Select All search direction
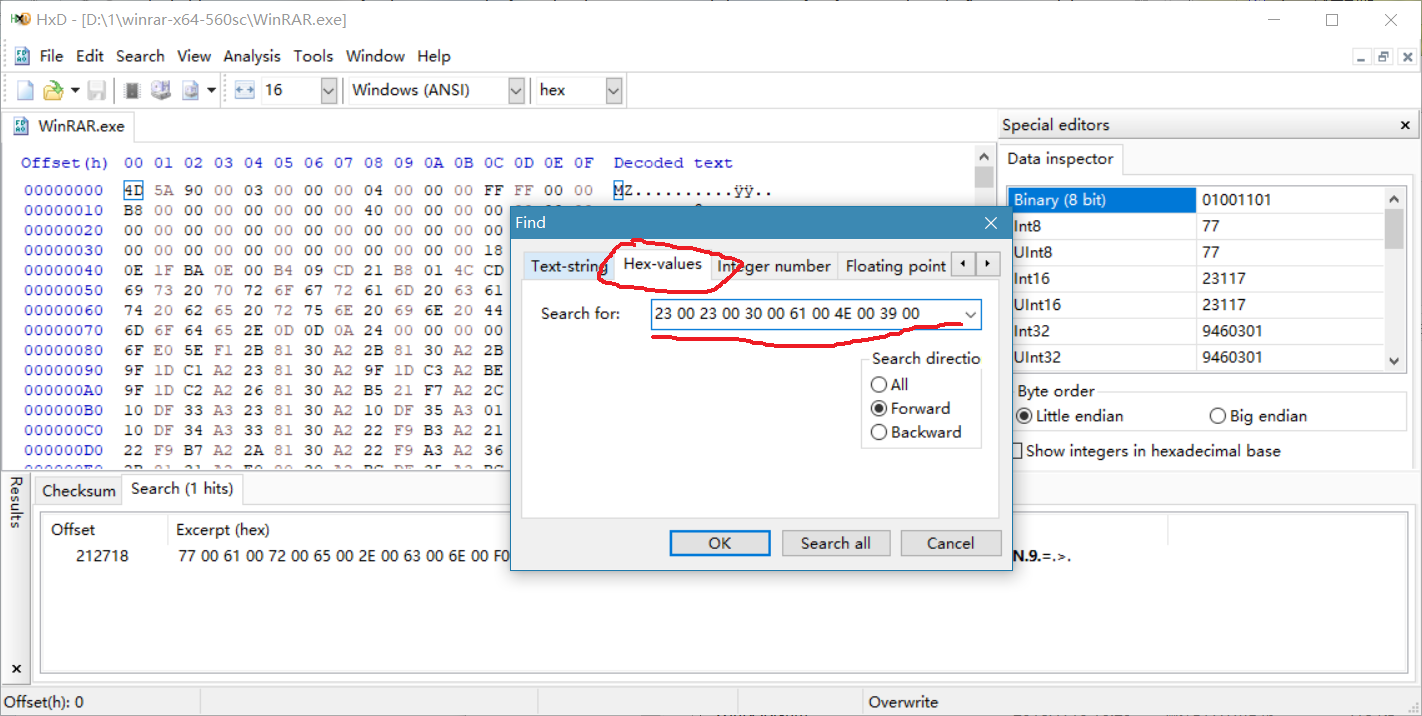The image size is (1422, 716). click(889, 384)
